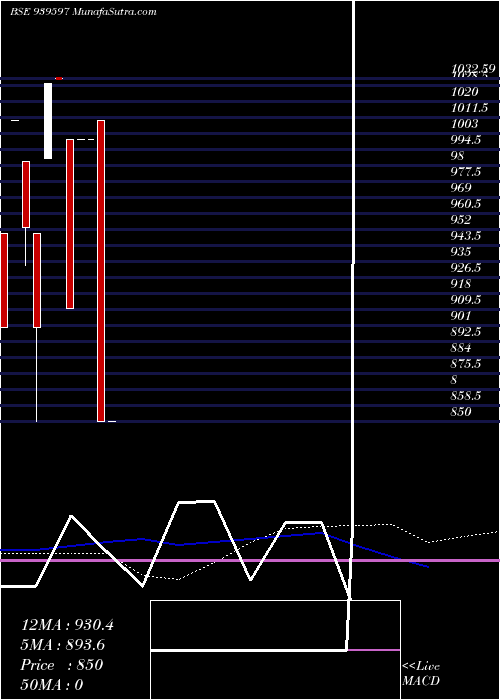The width and height of the screenshot is (500, 700).
Task: Click the '<<Live MACD' label
Action: (421, 674)
